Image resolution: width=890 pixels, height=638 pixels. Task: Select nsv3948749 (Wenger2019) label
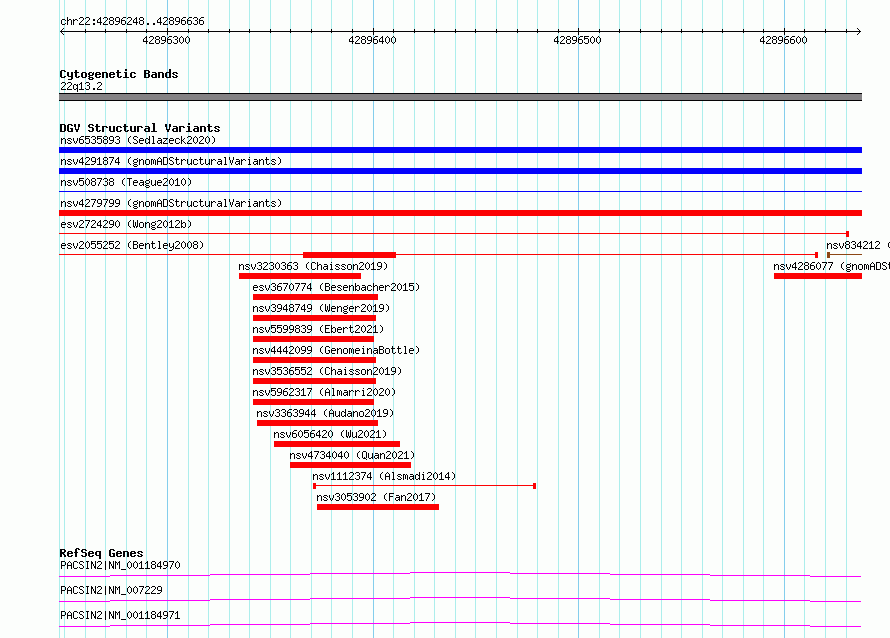click(x=321, y=308)
